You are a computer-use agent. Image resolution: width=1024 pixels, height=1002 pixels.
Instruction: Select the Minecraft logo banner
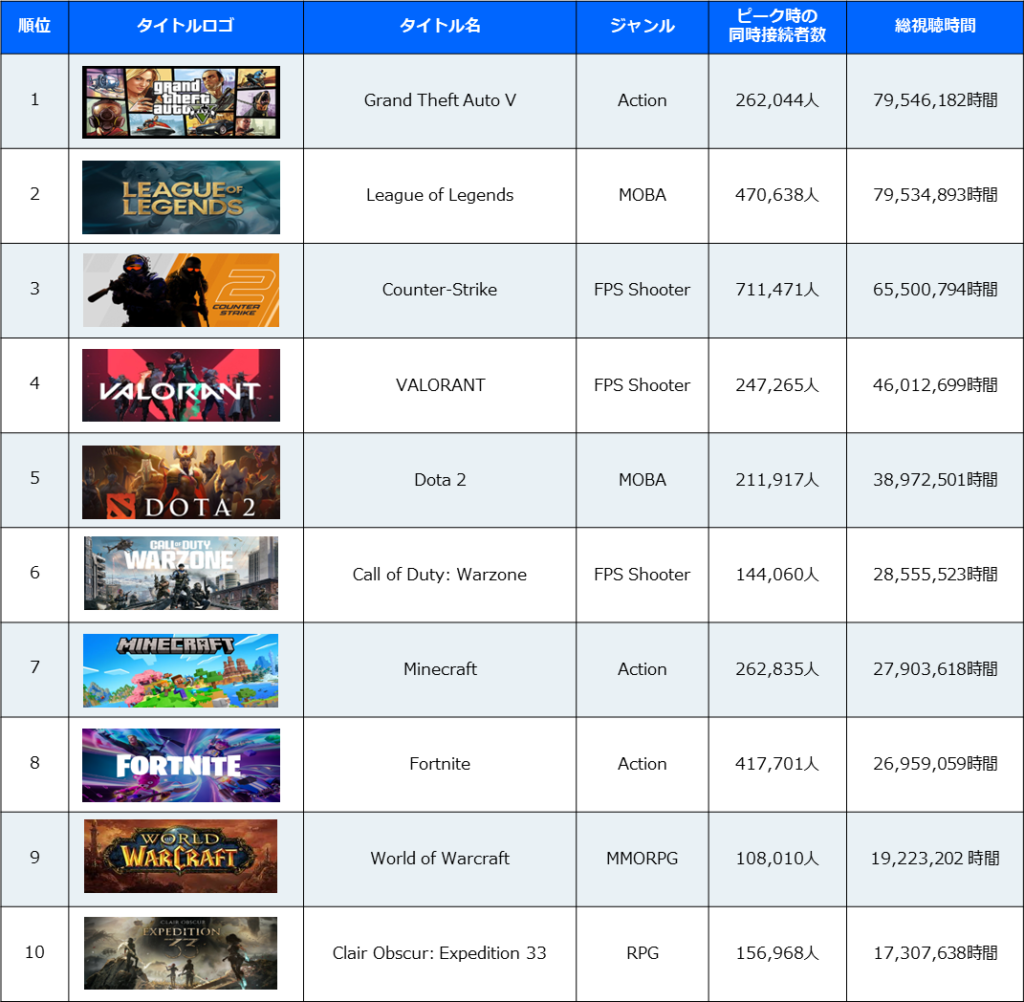pos(181,670)
